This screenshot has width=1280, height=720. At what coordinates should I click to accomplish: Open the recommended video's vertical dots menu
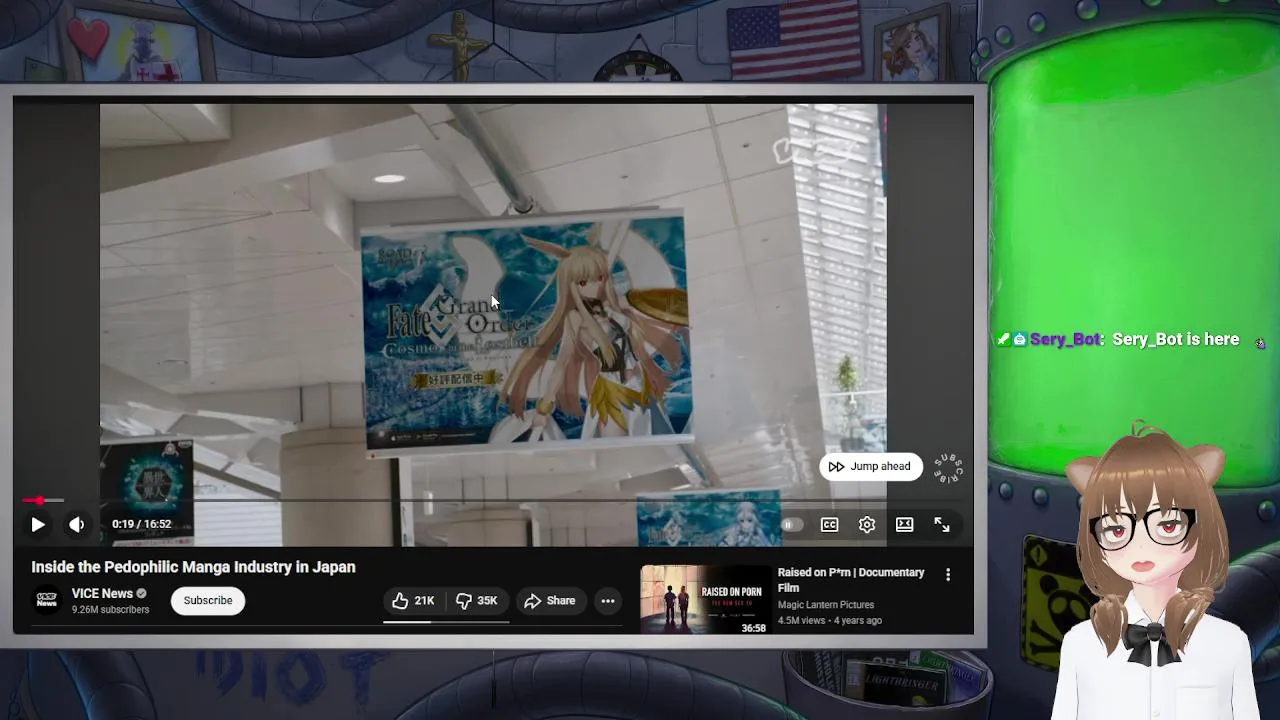click(948, 574)
